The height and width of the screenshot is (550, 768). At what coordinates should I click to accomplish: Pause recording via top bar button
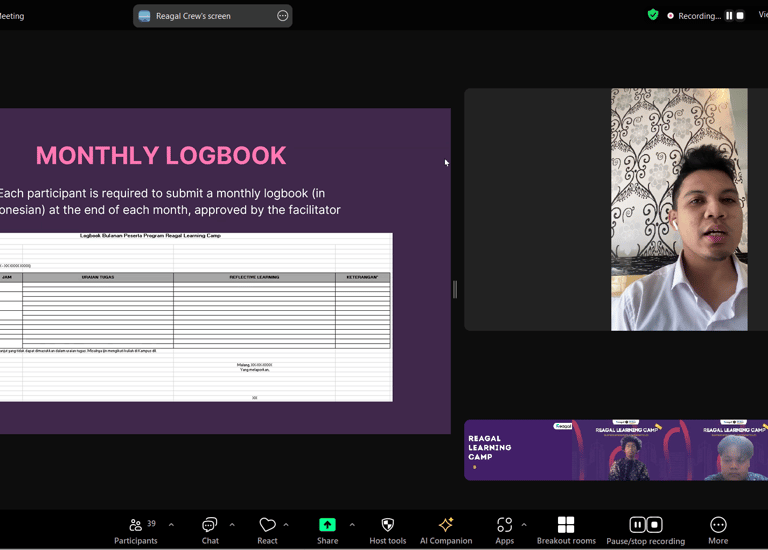click(729, 16)
